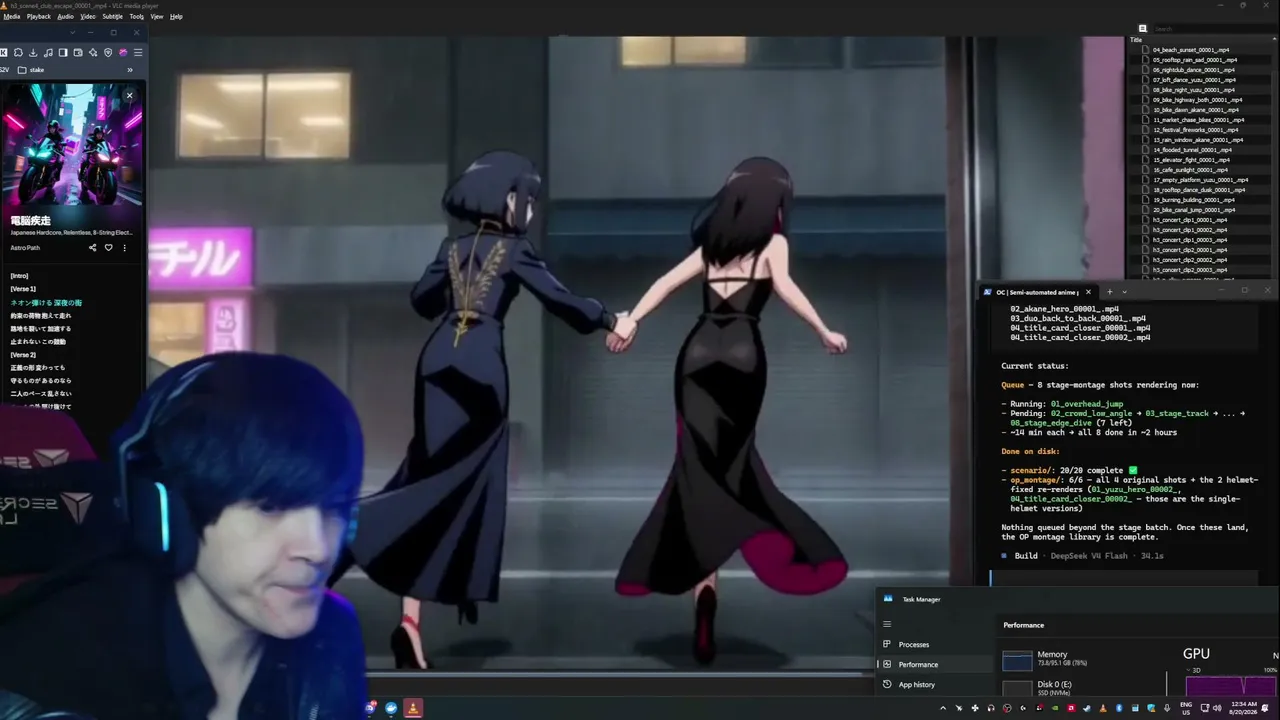Click the [Verse 2] lyrics label
The height and width of the screenshot is (720, 1280).
click(x=23, y=355)
